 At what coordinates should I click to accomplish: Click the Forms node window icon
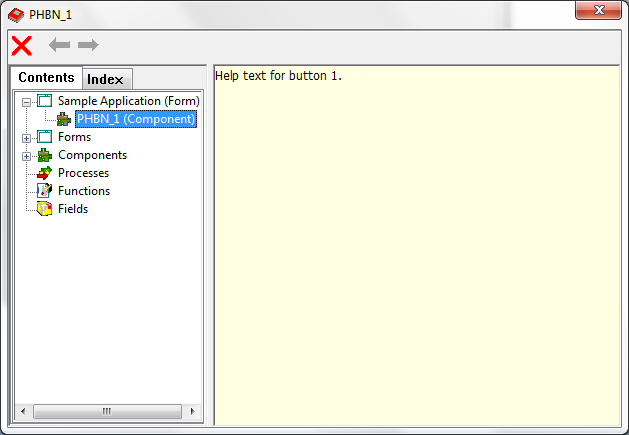tap(45, 137)
